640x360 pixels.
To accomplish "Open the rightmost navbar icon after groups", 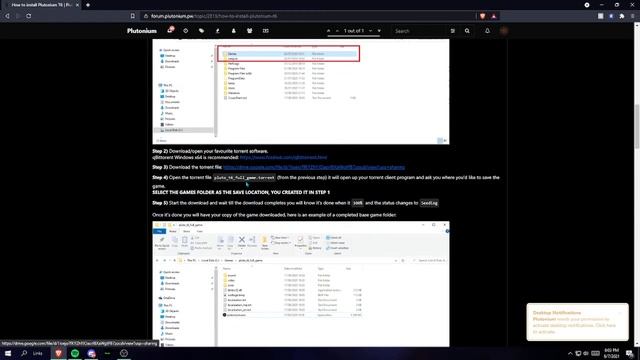I will [x=266, y=31].
